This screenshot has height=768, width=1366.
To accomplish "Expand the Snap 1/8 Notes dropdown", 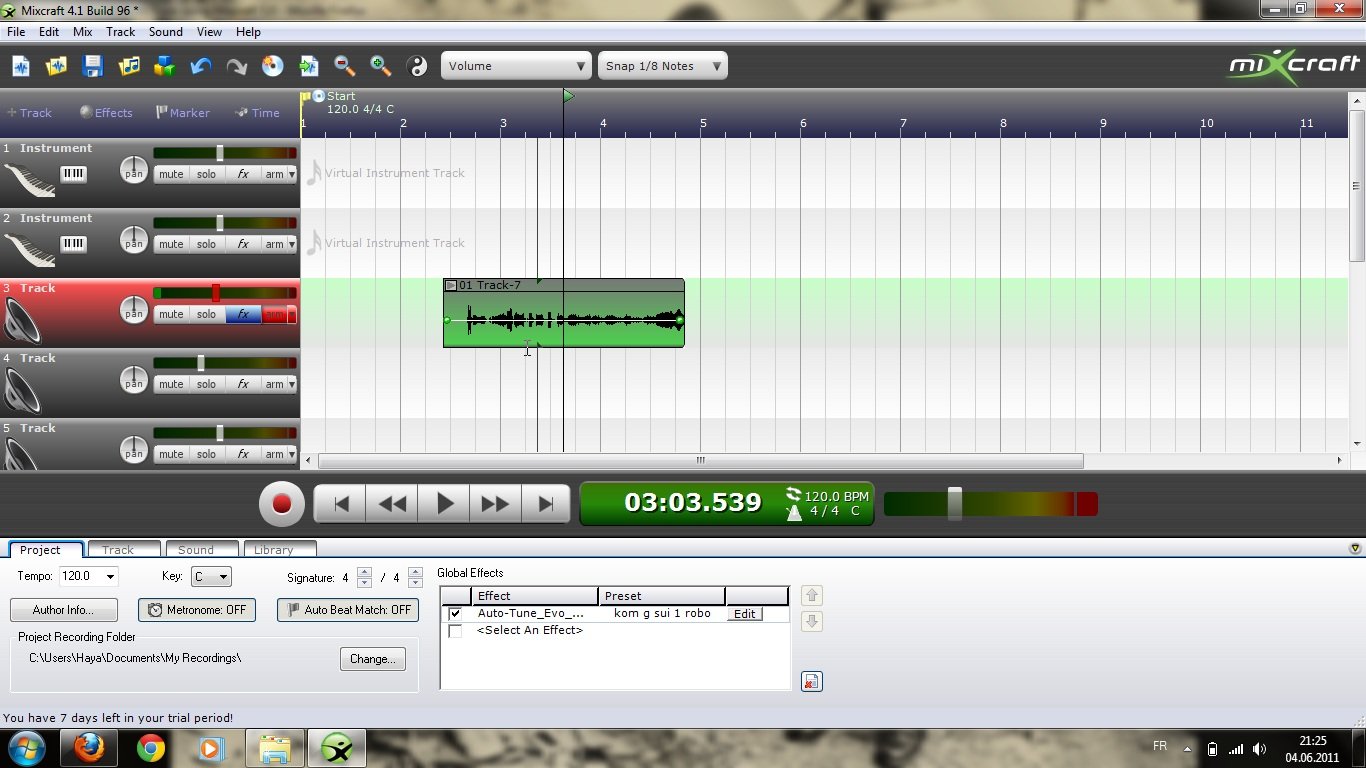I will [x=662, y=66].
